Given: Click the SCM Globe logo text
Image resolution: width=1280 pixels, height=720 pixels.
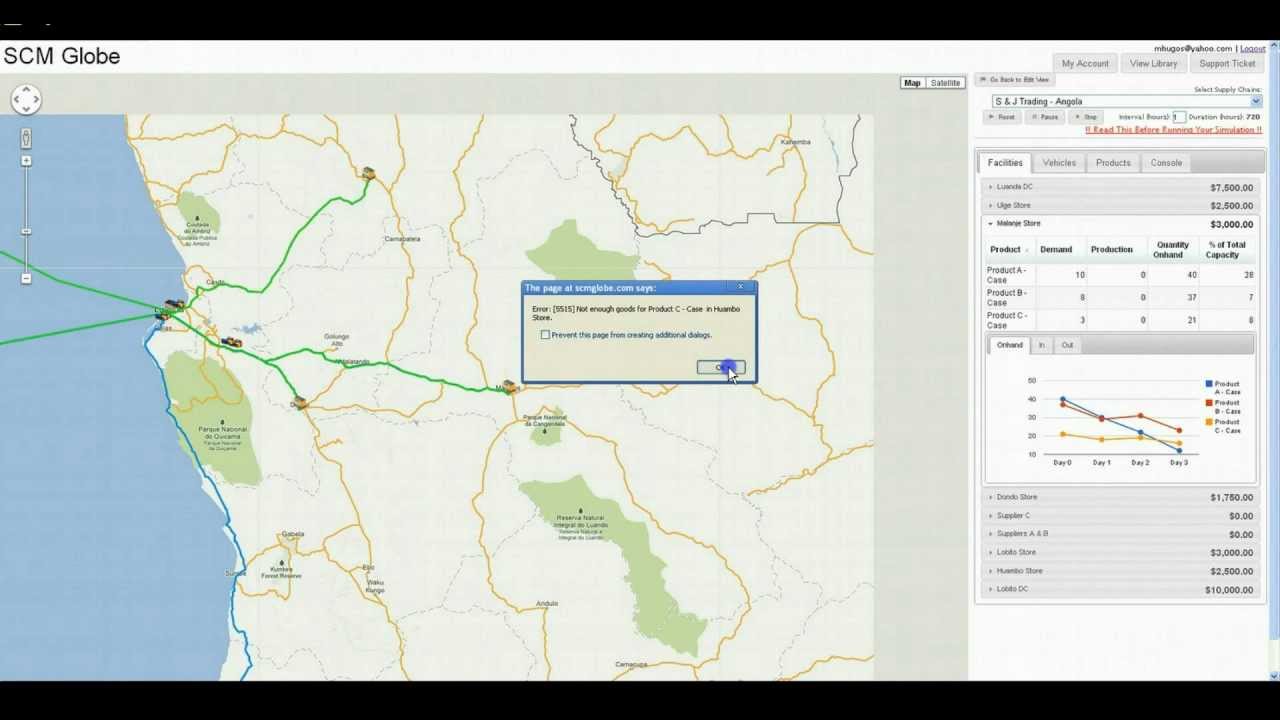Looking at the screenshot, I should 62,56.
